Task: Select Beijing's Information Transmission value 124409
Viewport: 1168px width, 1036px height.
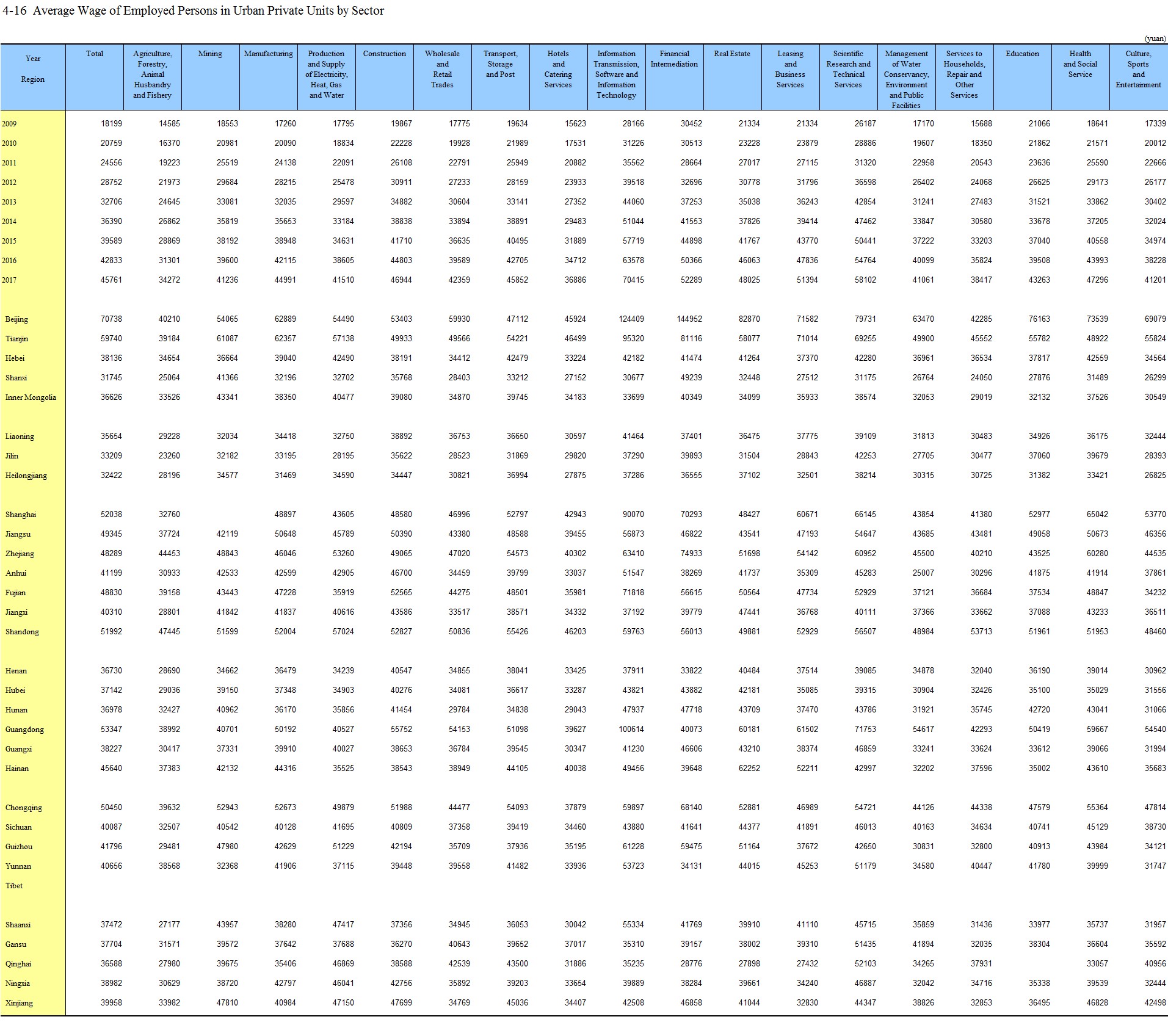Action: pyautogui.click(x=631, y=319)
